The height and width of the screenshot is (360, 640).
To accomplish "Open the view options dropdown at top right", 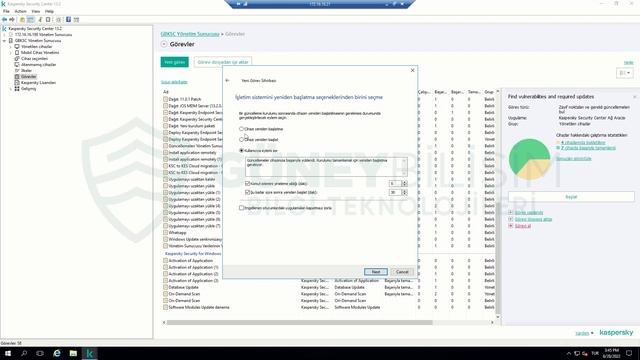I will point(624,73).
